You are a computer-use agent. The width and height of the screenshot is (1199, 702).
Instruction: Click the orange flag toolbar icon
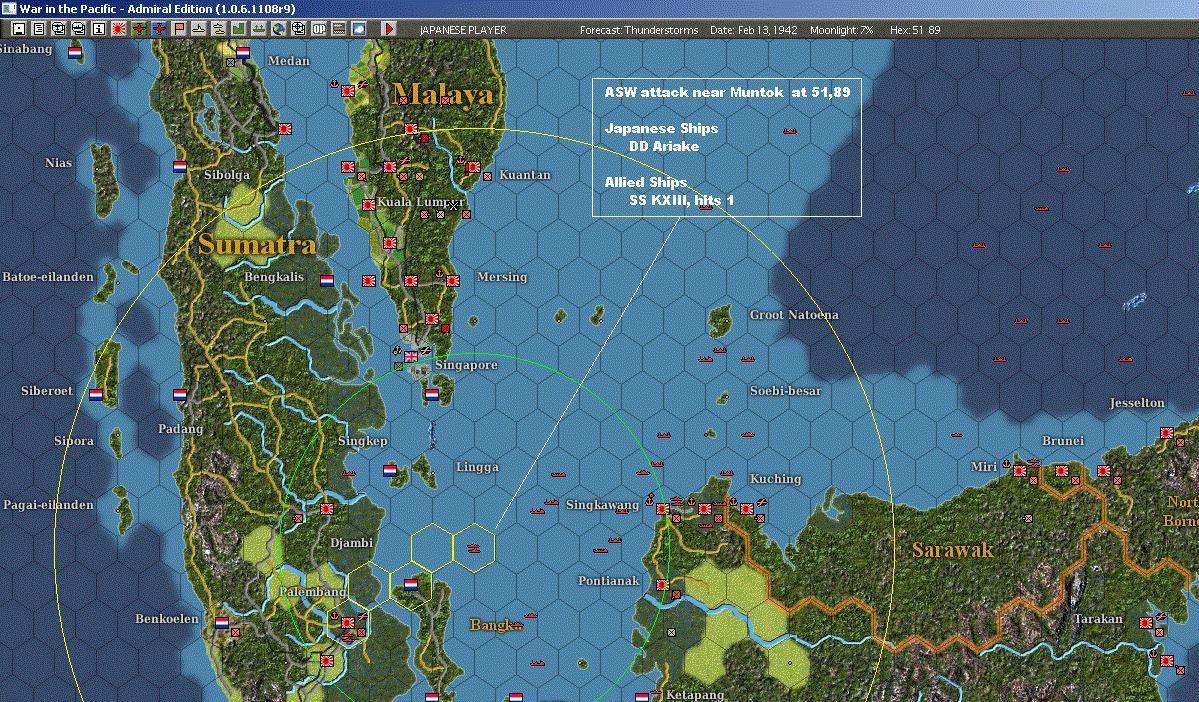coord(179,29)
